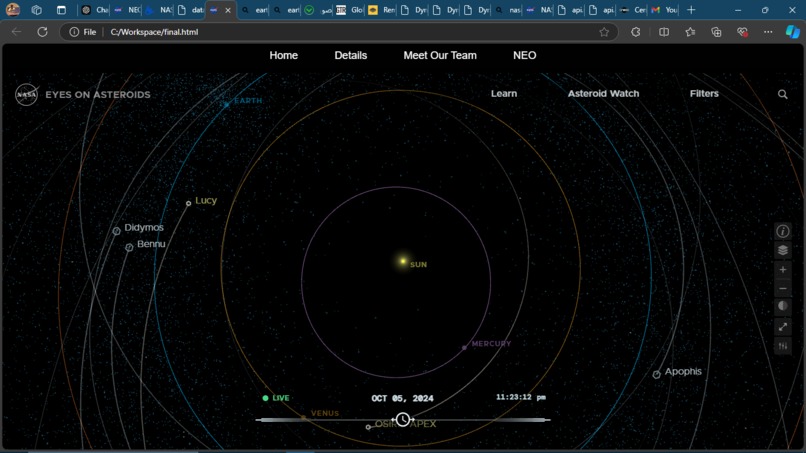806x453 pixels.
Task: Click the browser back arrow
Action: coord(16,32)
